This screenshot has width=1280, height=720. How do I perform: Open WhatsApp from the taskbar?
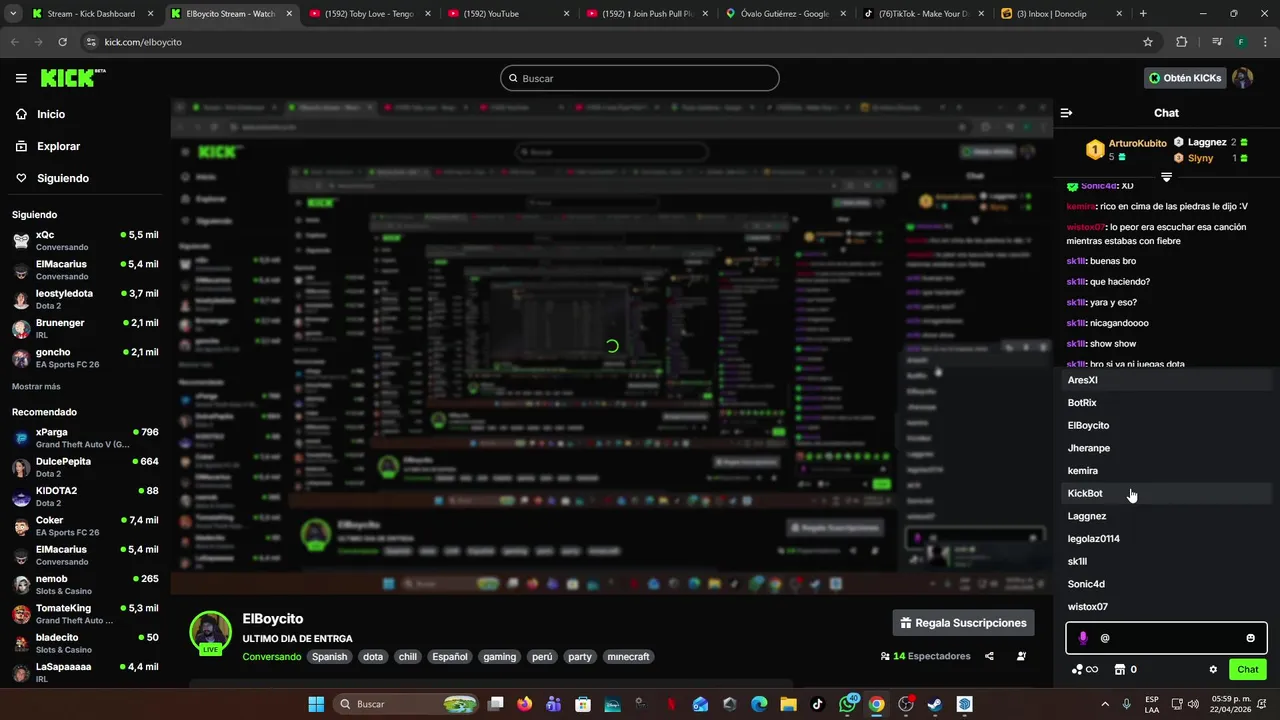(848, 704)
